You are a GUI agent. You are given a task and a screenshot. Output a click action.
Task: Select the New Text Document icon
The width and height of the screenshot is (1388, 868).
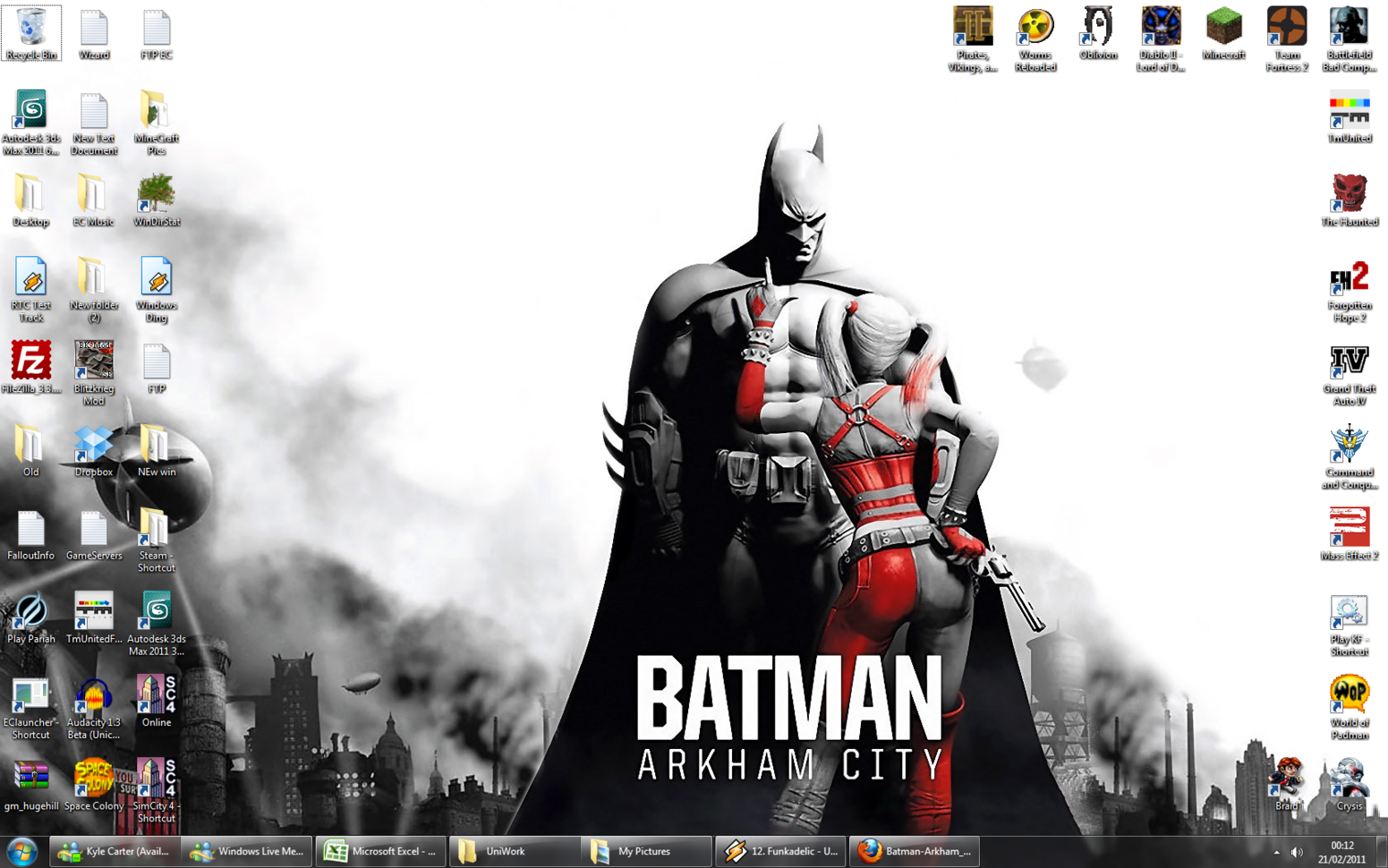click(94, 123)
